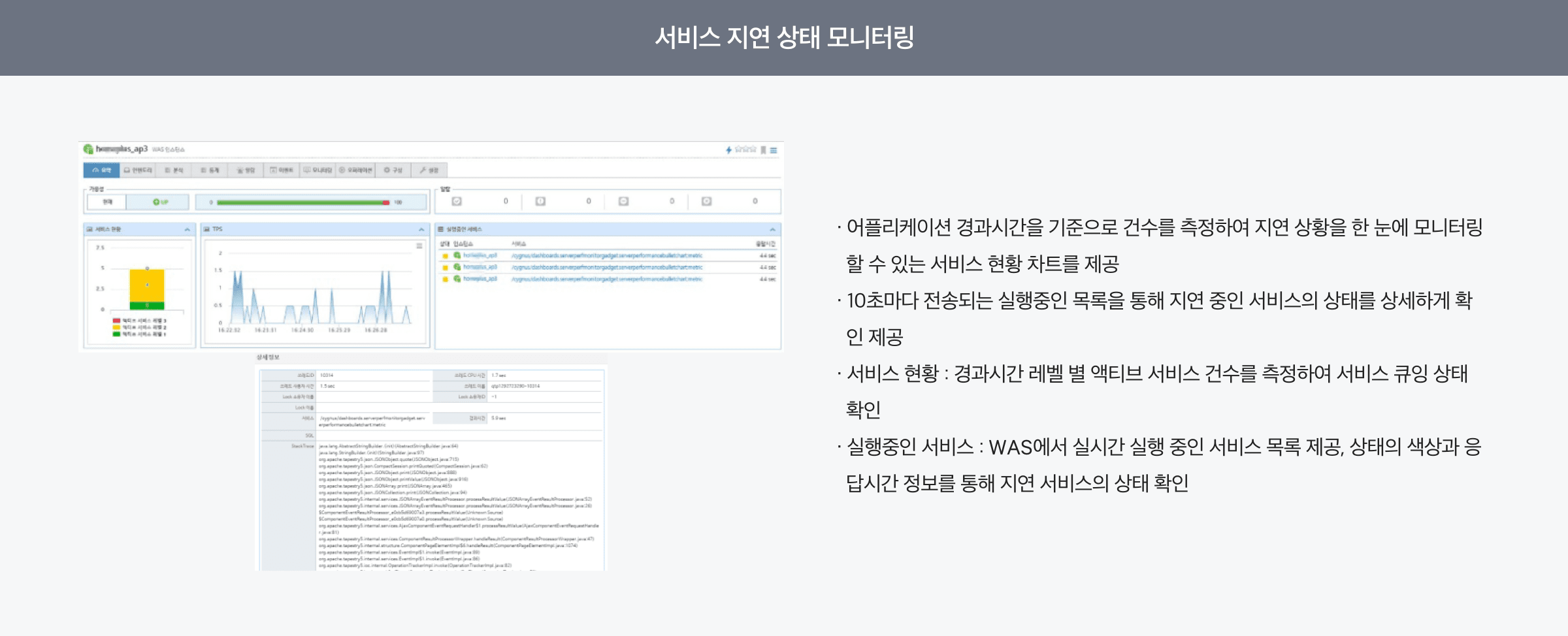The height and width of the screenshot is (636, 1568).
Task: Click the three-star rating icon
Action: coord(745,150)
